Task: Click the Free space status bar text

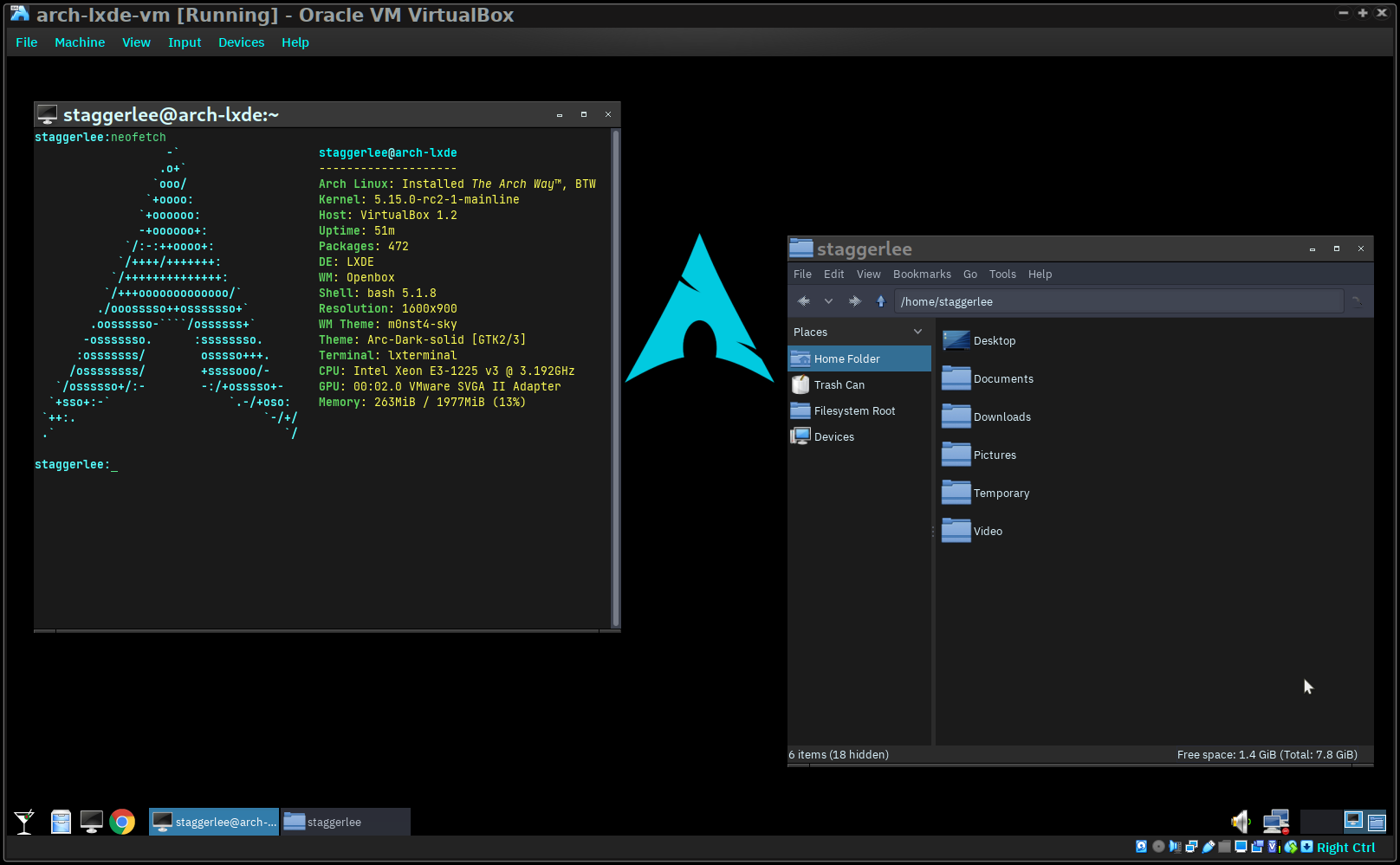Action: [1267, 755]
